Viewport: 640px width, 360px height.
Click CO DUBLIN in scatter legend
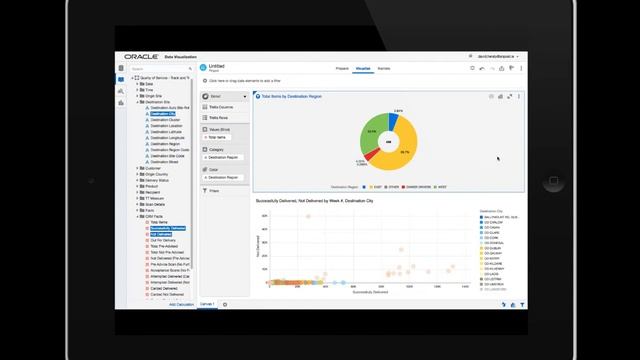[x=493, y=248]
